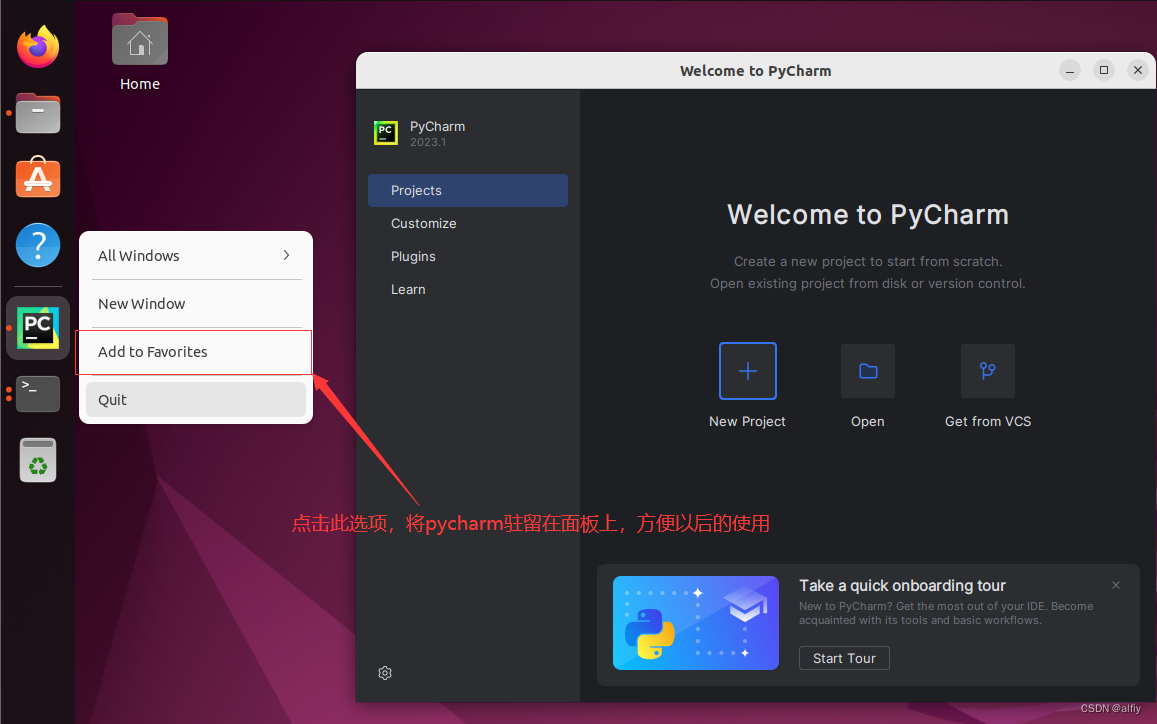This screenshot has height=724, width=1157.
Task: Click the PyCharm icon in the dock
Action: coord(38,328)
